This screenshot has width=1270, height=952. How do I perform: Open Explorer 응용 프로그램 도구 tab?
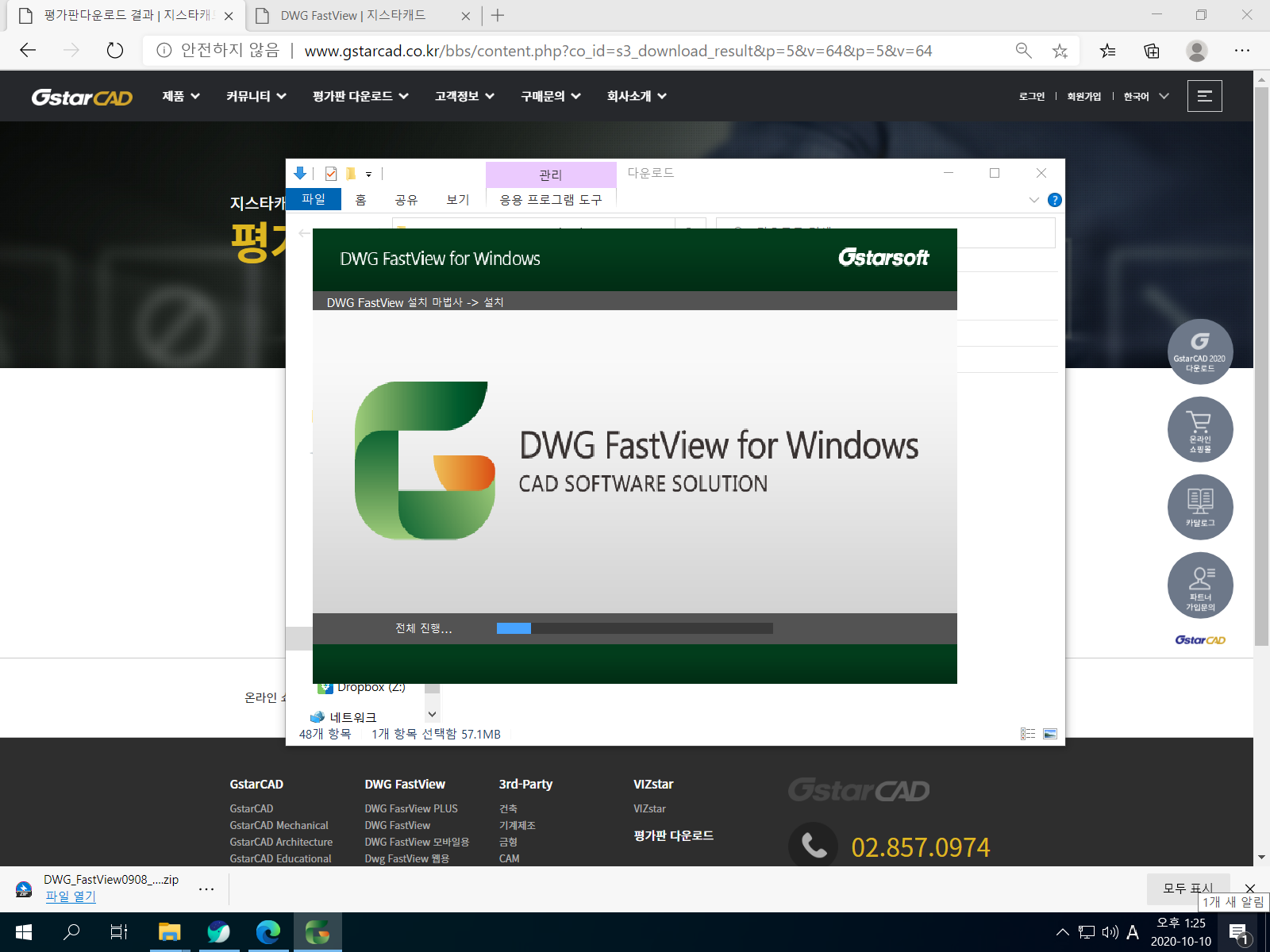(x=551, y=200)
